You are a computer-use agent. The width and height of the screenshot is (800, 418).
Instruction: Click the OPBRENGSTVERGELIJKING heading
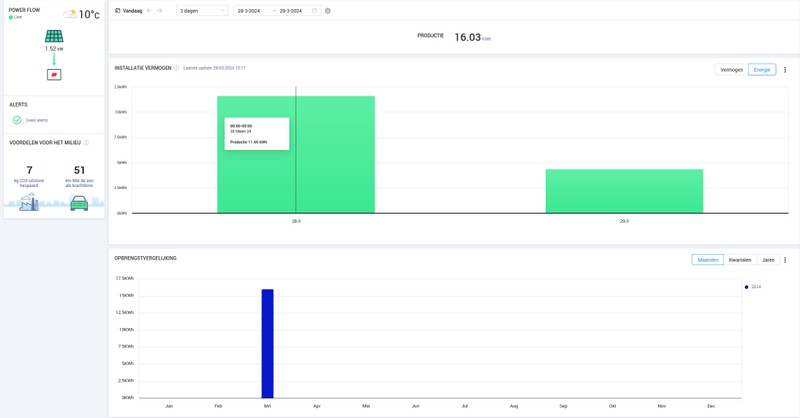145,258
